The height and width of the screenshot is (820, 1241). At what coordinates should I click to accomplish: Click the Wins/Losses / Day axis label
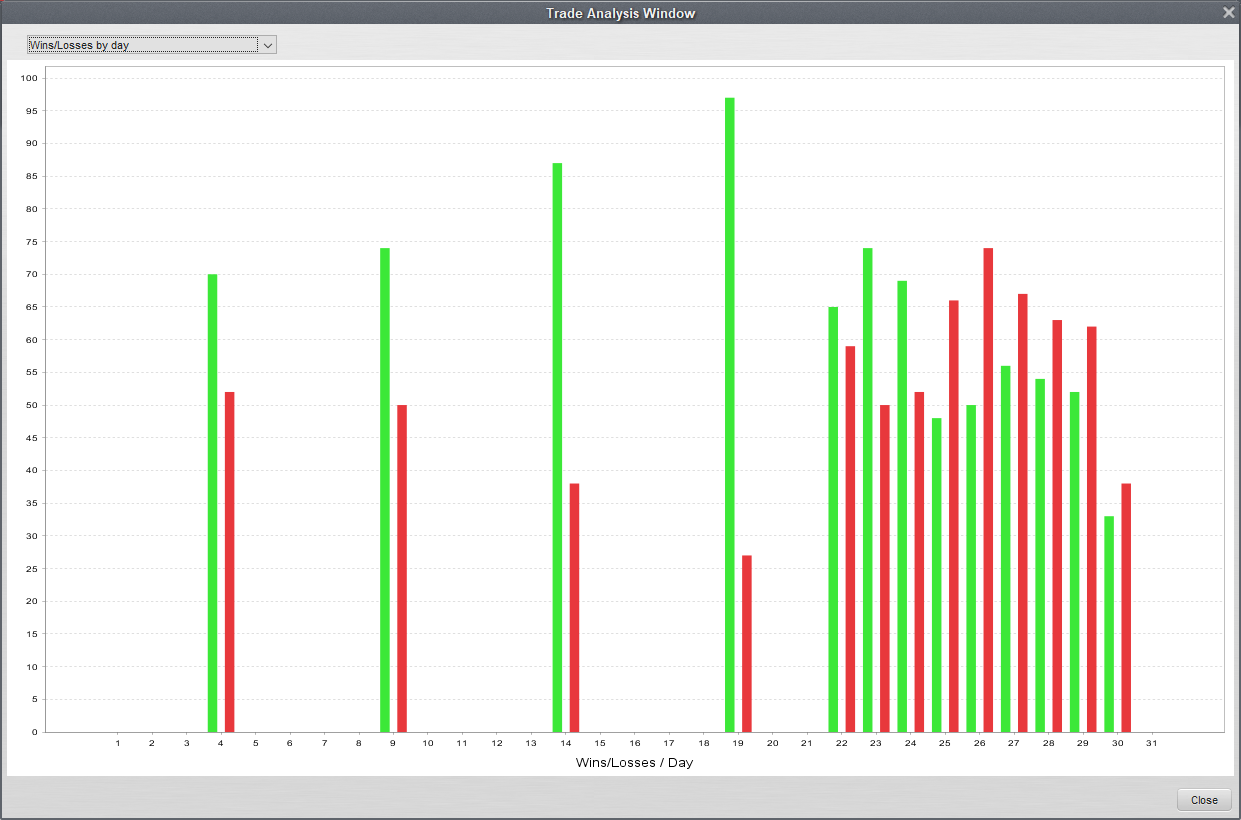click(x=634, y=763)
